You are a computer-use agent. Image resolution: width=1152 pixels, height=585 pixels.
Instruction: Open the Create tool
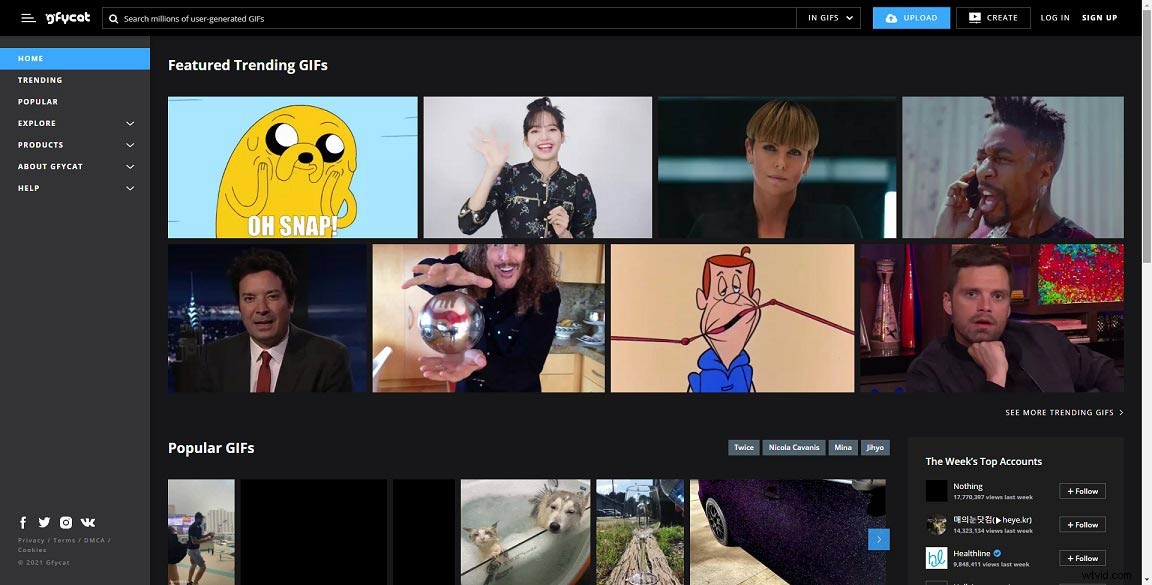(992, 17)
